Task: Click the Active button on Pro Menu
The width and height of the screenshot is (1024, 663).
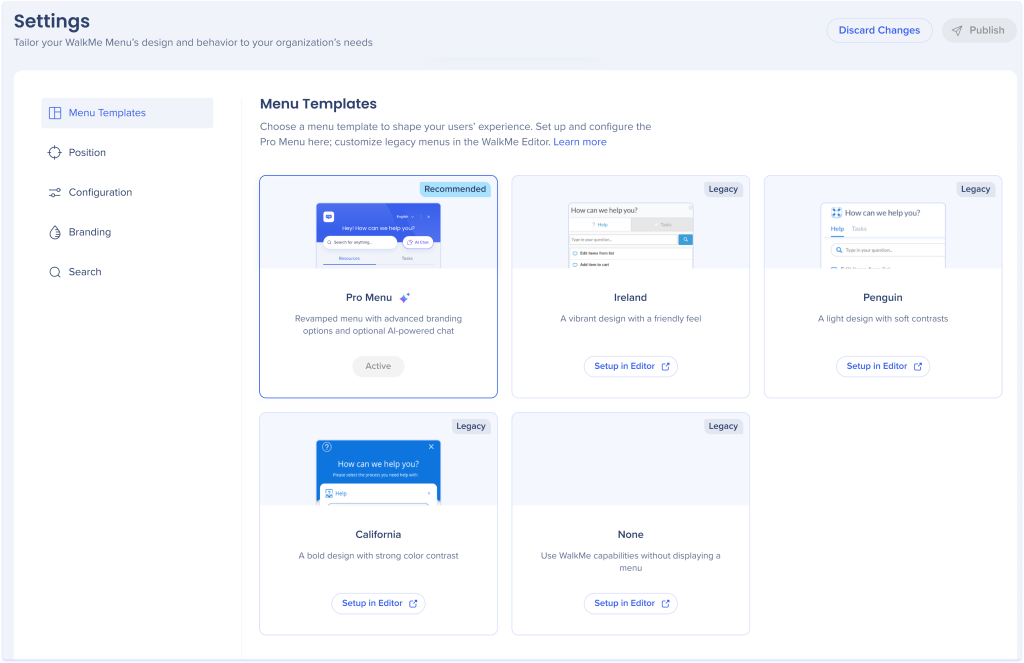Action: click(x=378, y=367)
